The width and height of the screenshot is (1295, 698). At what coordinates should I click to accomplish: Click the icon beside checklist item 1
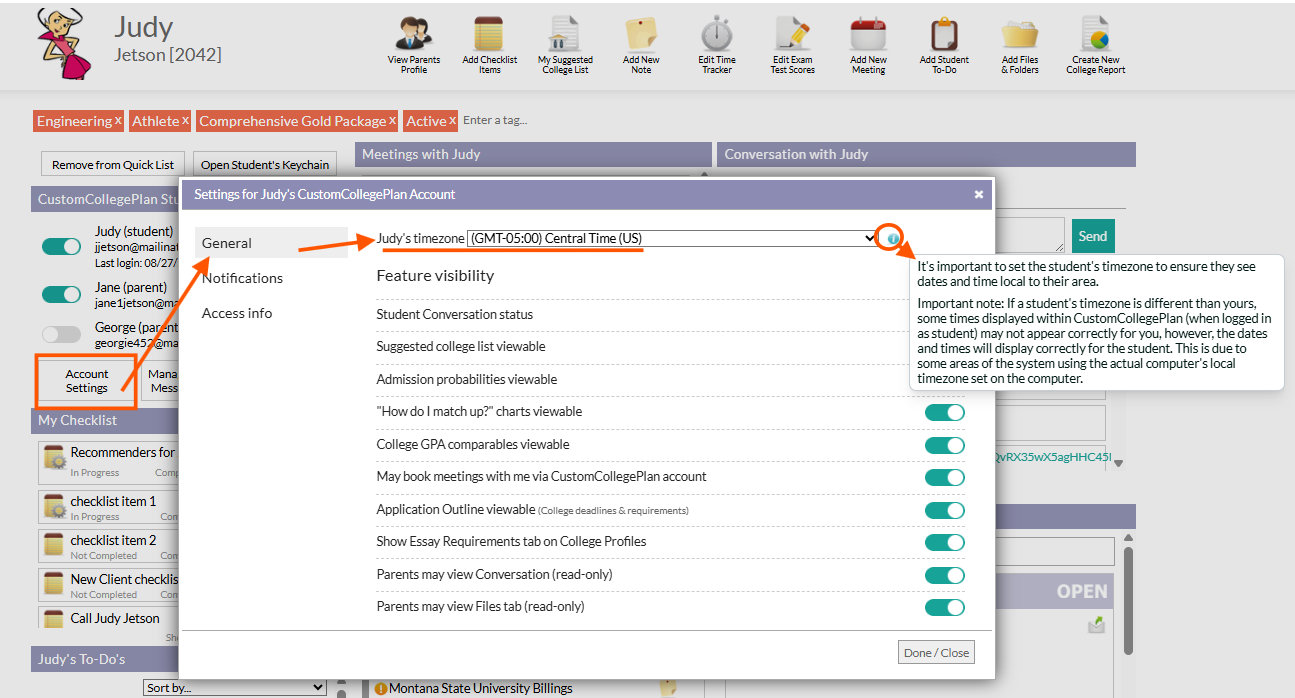[55, 506]
